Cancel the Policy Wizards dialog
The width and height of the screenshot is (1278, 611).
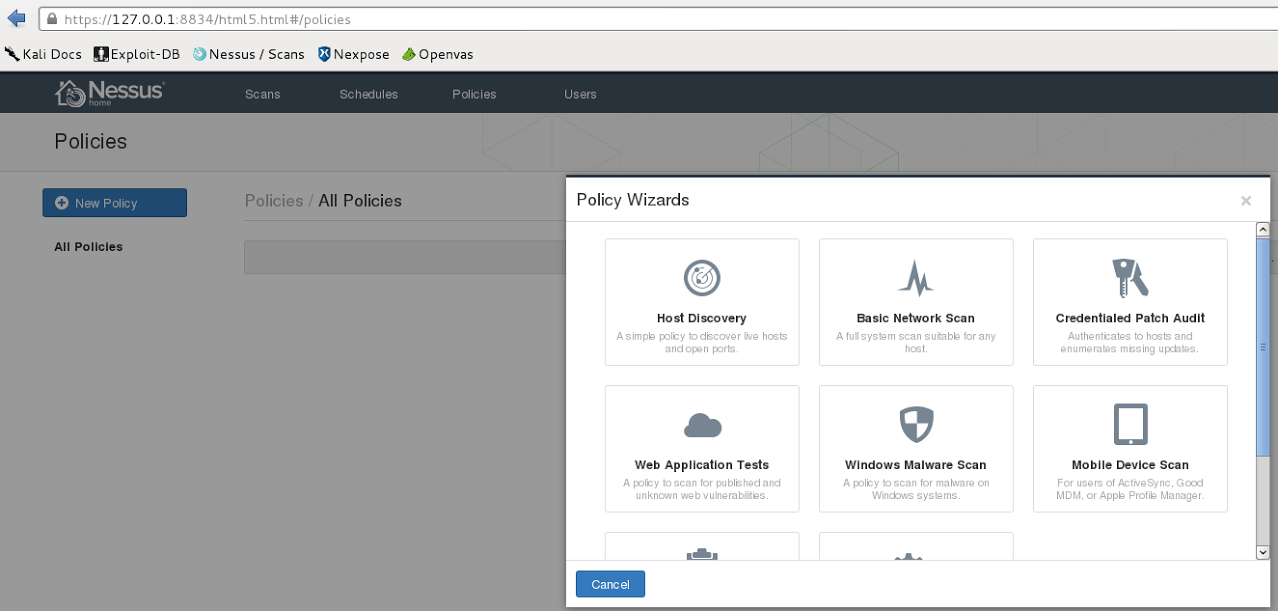tap(610, 584)
